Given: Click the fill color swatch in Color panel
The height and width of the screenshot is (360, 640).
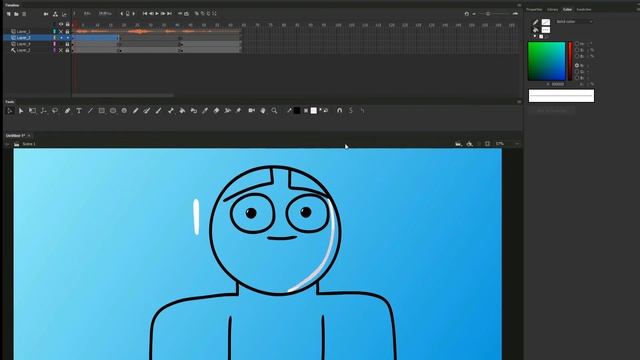Looking at the screenshot, I should 546,30.
